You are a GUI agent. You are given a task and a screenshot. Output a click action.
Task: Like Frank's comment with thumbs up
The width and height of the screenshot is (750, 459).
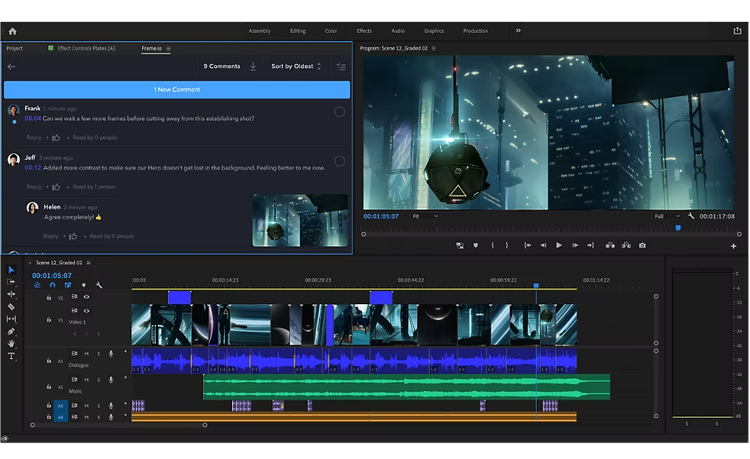(x=56, y=137)
